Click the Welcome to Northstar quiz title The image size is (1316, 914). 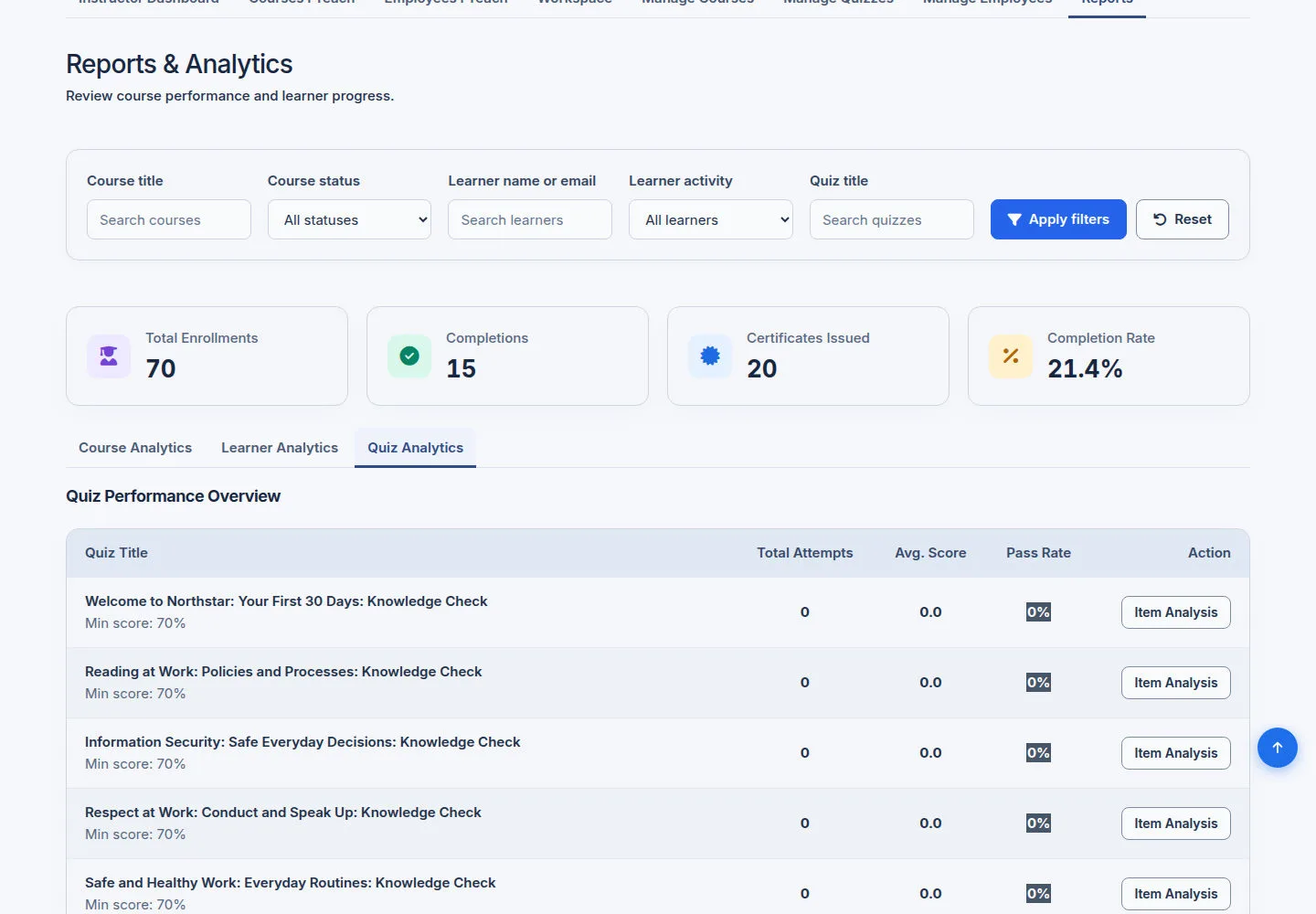(x=286, y=601)
